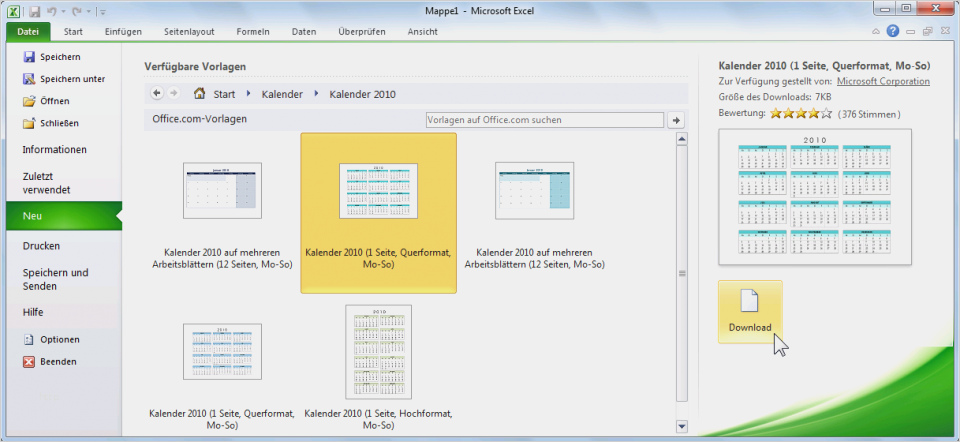Switch to the Ansicht ribbon tab
Viewport: 960px width, 442px height.
tap(422, 32)
